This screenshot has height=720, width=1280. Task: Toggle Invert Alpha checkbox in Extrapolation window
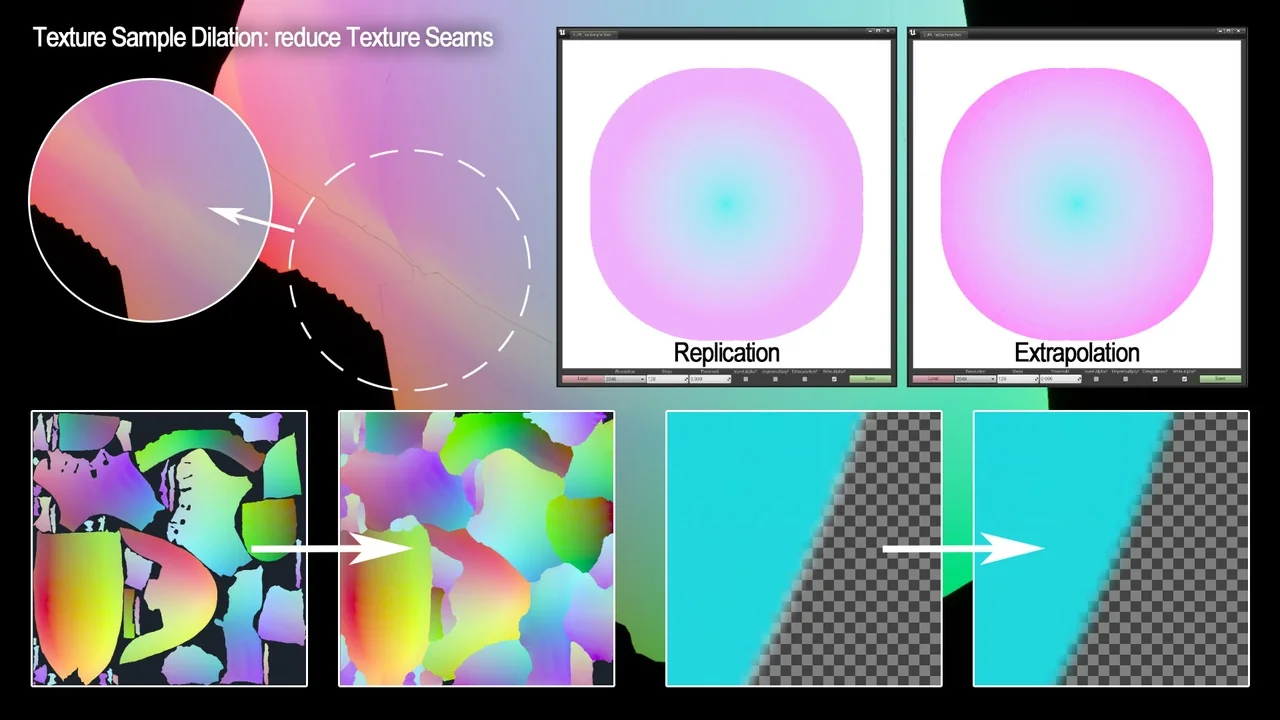(1096, 379)
